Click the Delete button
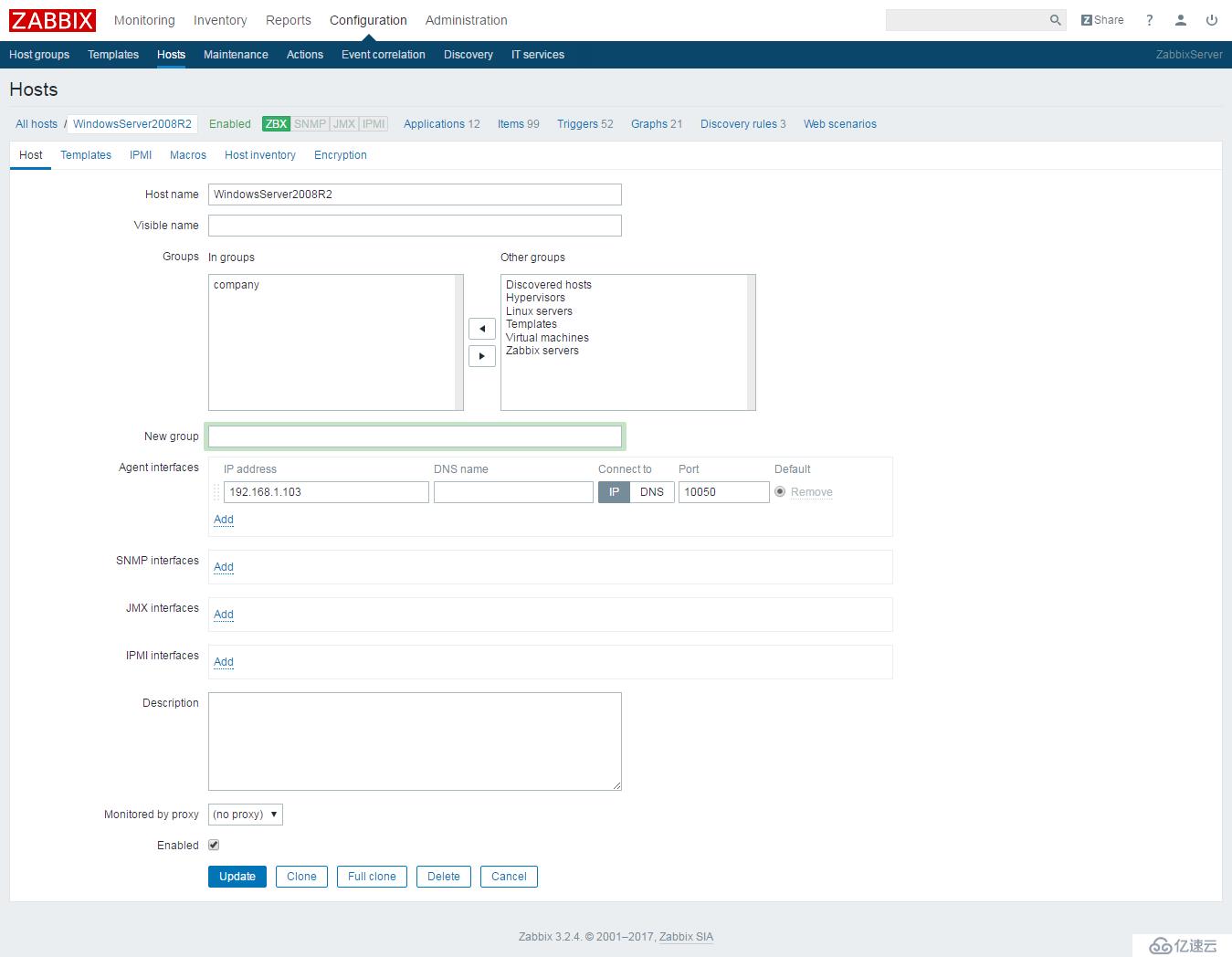Screen dimensions: 1232x957 (x=444, y=877)
